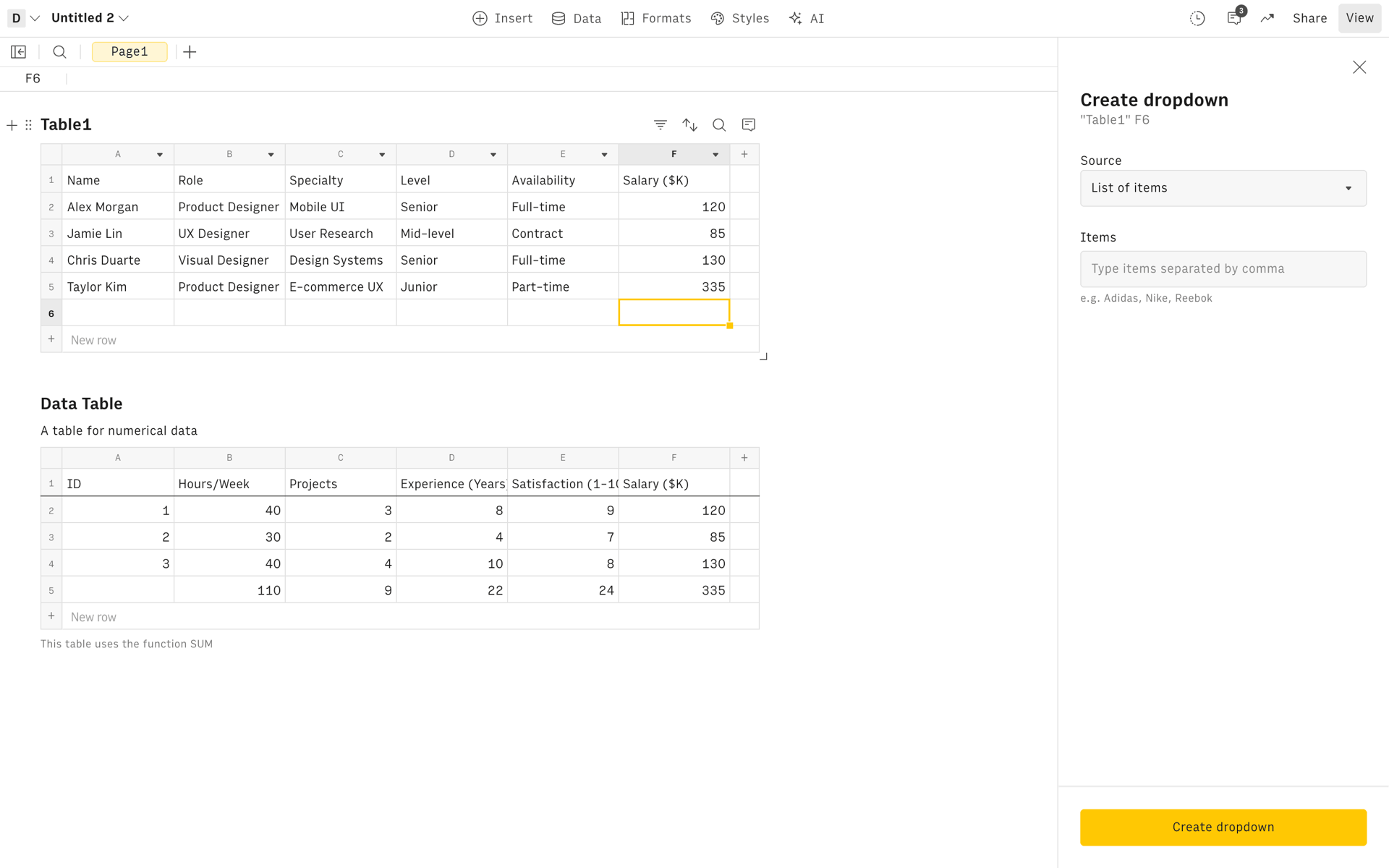Click the Hours/Week header cell

tap(229, 483)
